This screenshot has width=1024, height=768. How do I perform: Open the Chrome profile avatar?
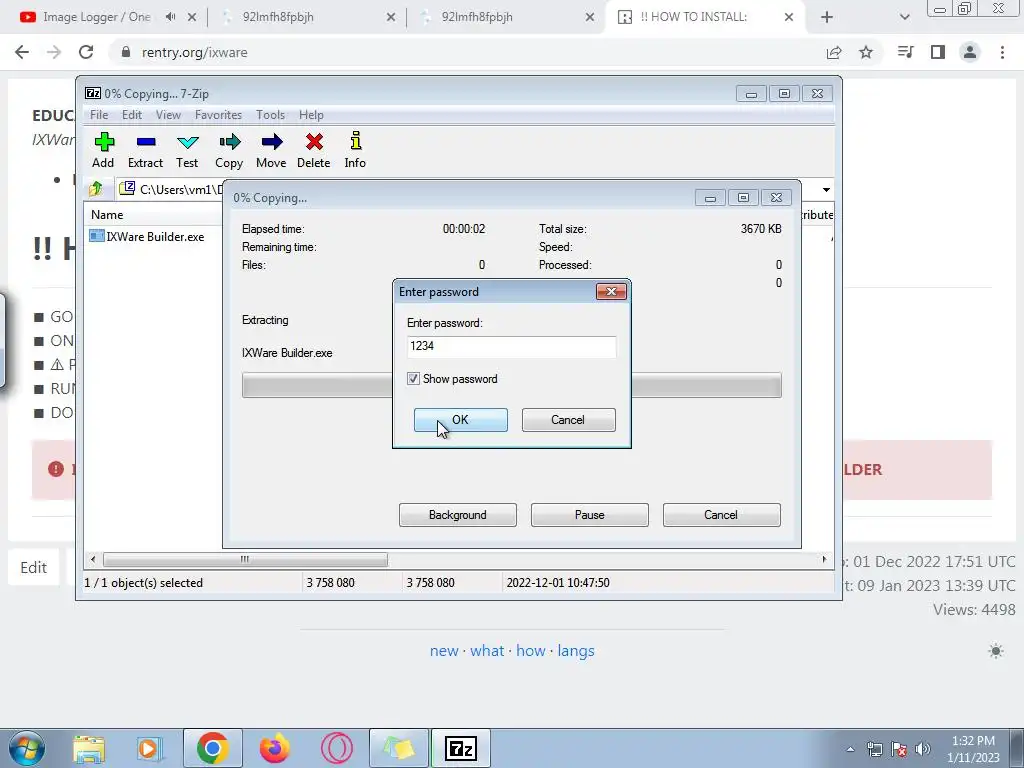[x=970, y=52]
